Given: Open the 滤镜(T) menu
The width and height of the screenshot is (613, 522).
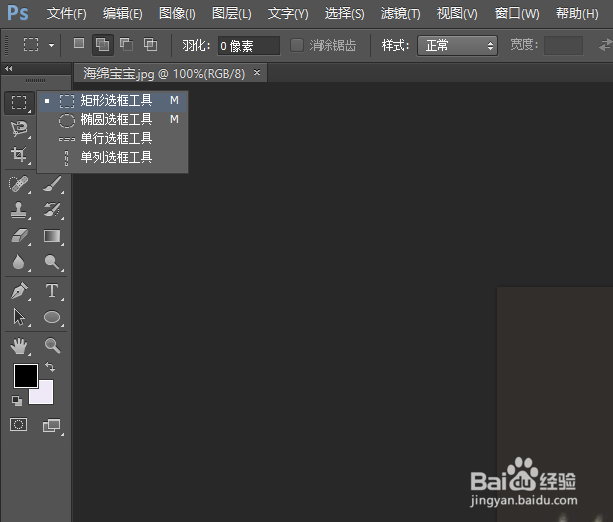Looking at the screenshot, I should point(400,14).
